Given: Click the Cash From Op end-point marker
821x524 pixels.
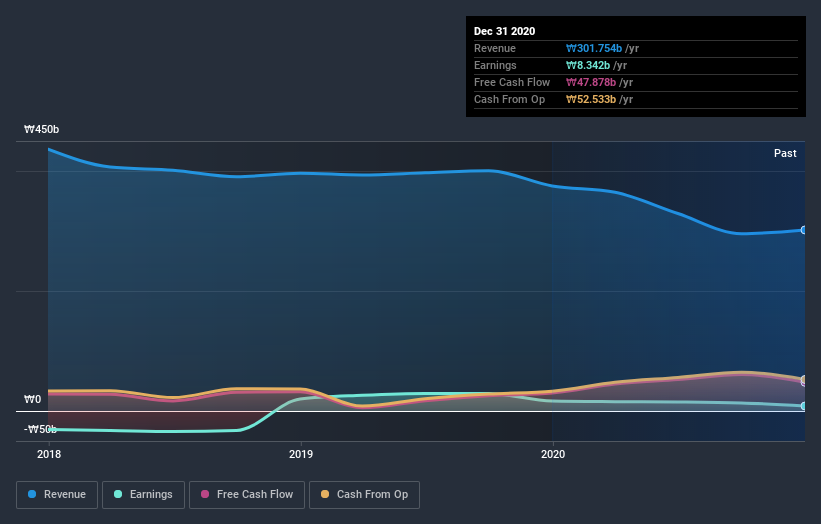Looking at the screenshot, I should (804, 379).
